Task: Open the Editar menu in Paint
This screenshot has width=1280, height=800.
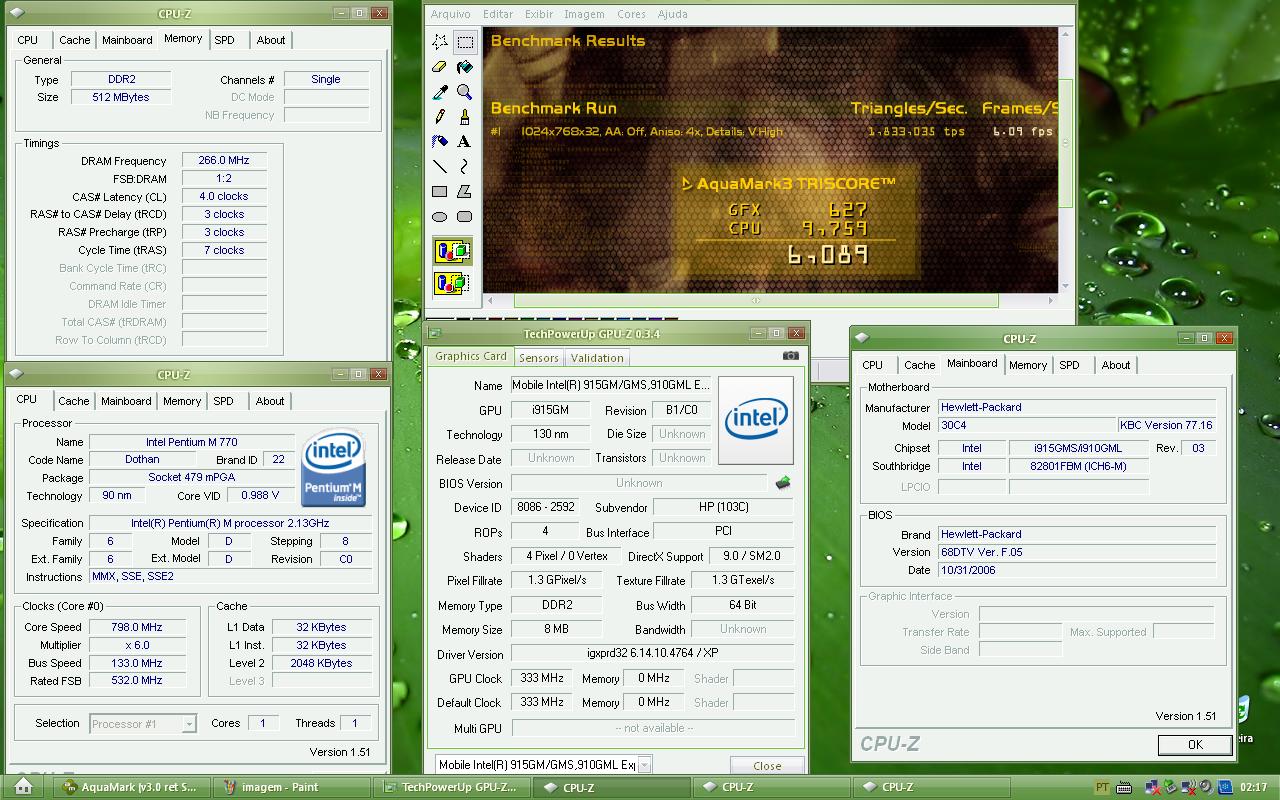Action: (498, 14)
